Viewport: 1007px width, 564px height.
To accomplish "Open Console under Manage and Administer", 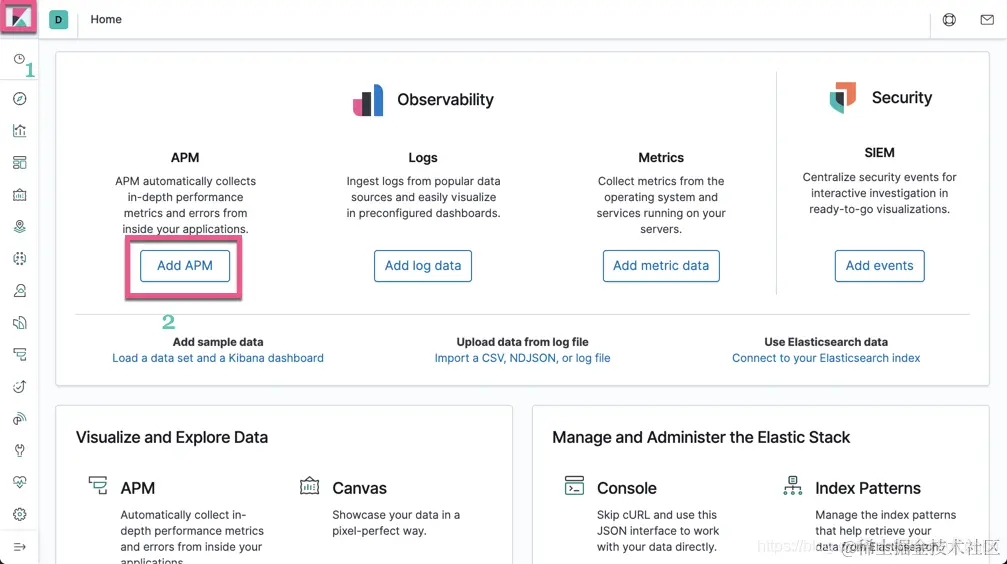I will pos(626,488).
